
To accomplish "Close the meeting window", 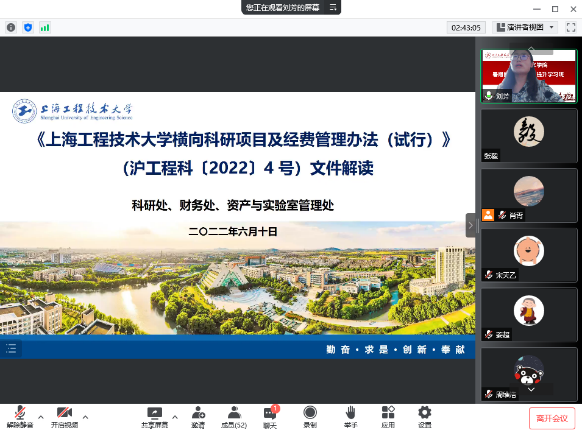I will [573, 9].
